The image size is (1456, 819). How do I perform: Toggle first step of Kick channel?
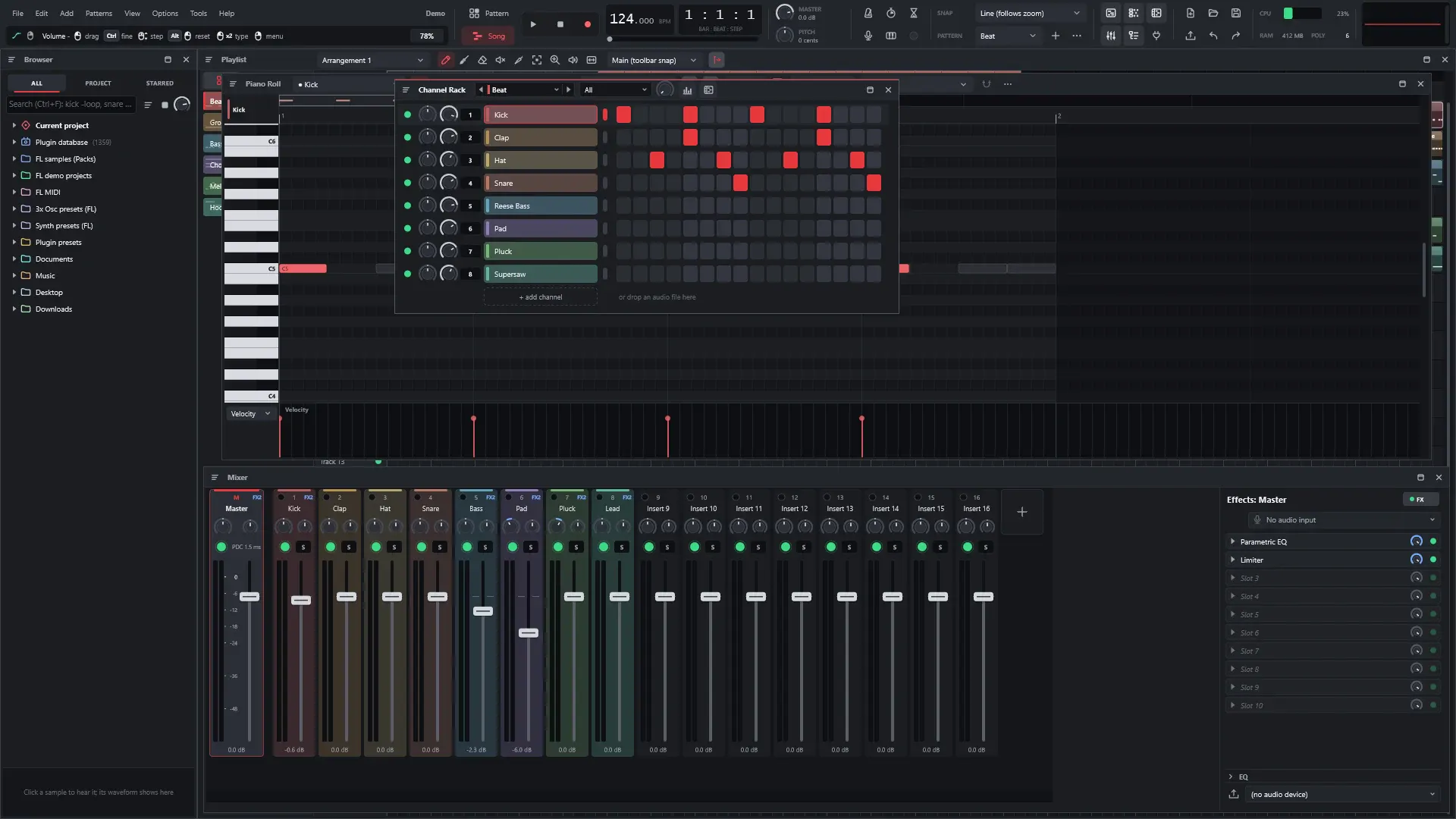(623, 115)
